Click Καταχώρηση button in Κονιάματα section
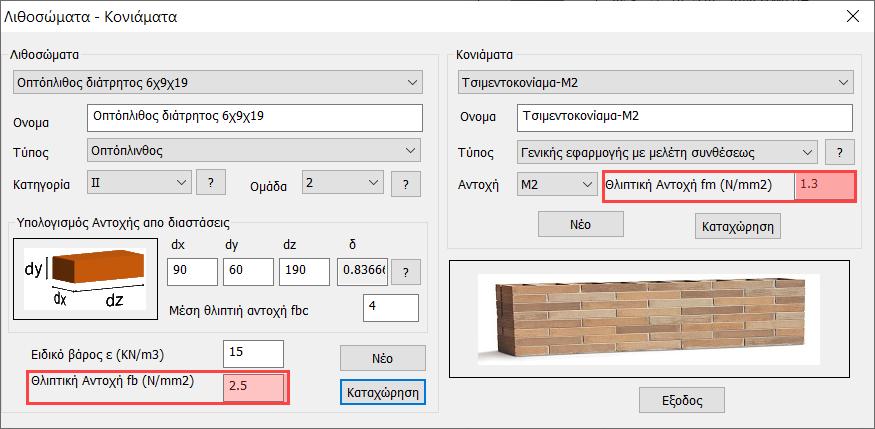The image size is (875, 429). [x=737, y=226]
